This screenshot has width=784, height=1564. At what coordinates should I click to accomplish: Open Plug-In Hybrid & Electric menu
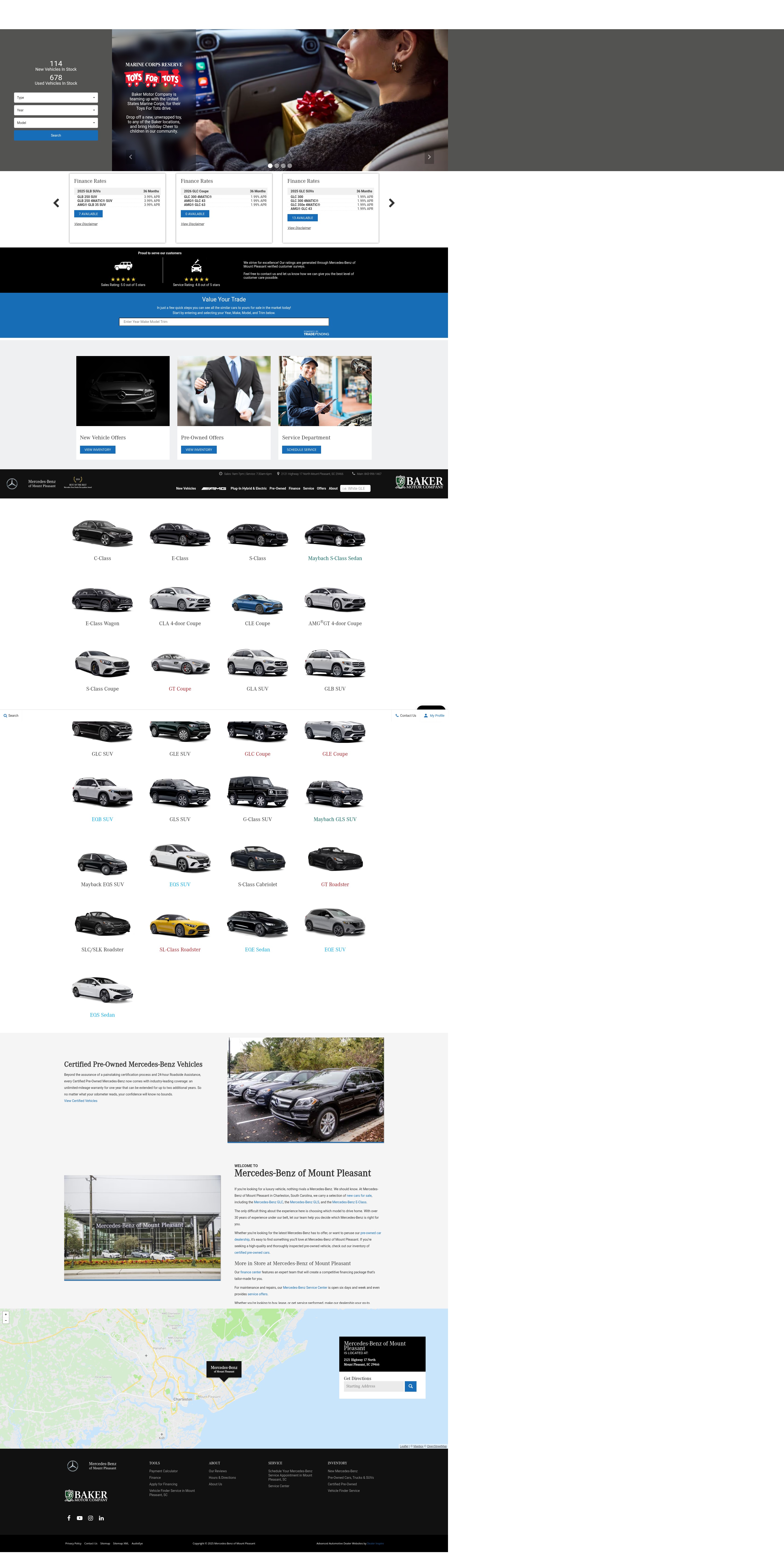click(248, 489)
